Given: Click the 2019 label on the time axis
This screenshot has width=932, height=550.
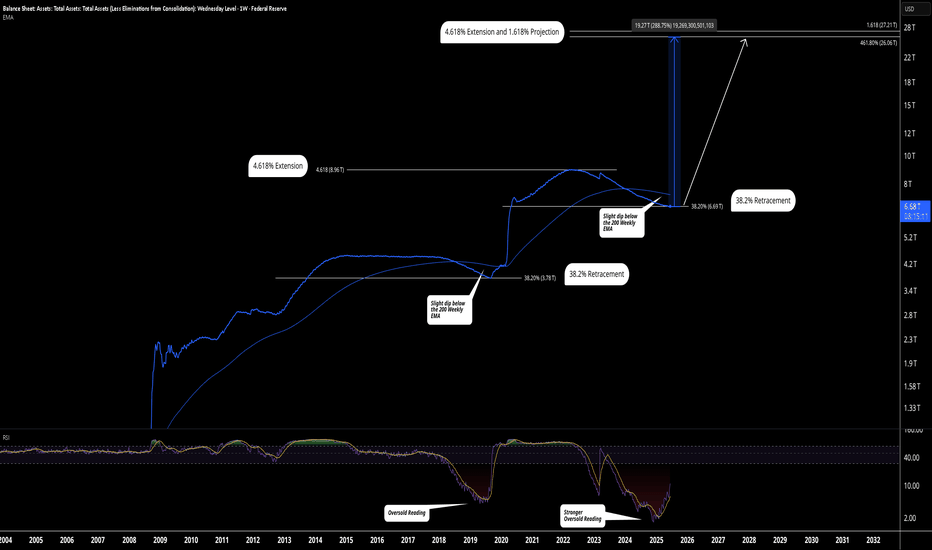Looking at the screenshot, I should pos(470,540).
